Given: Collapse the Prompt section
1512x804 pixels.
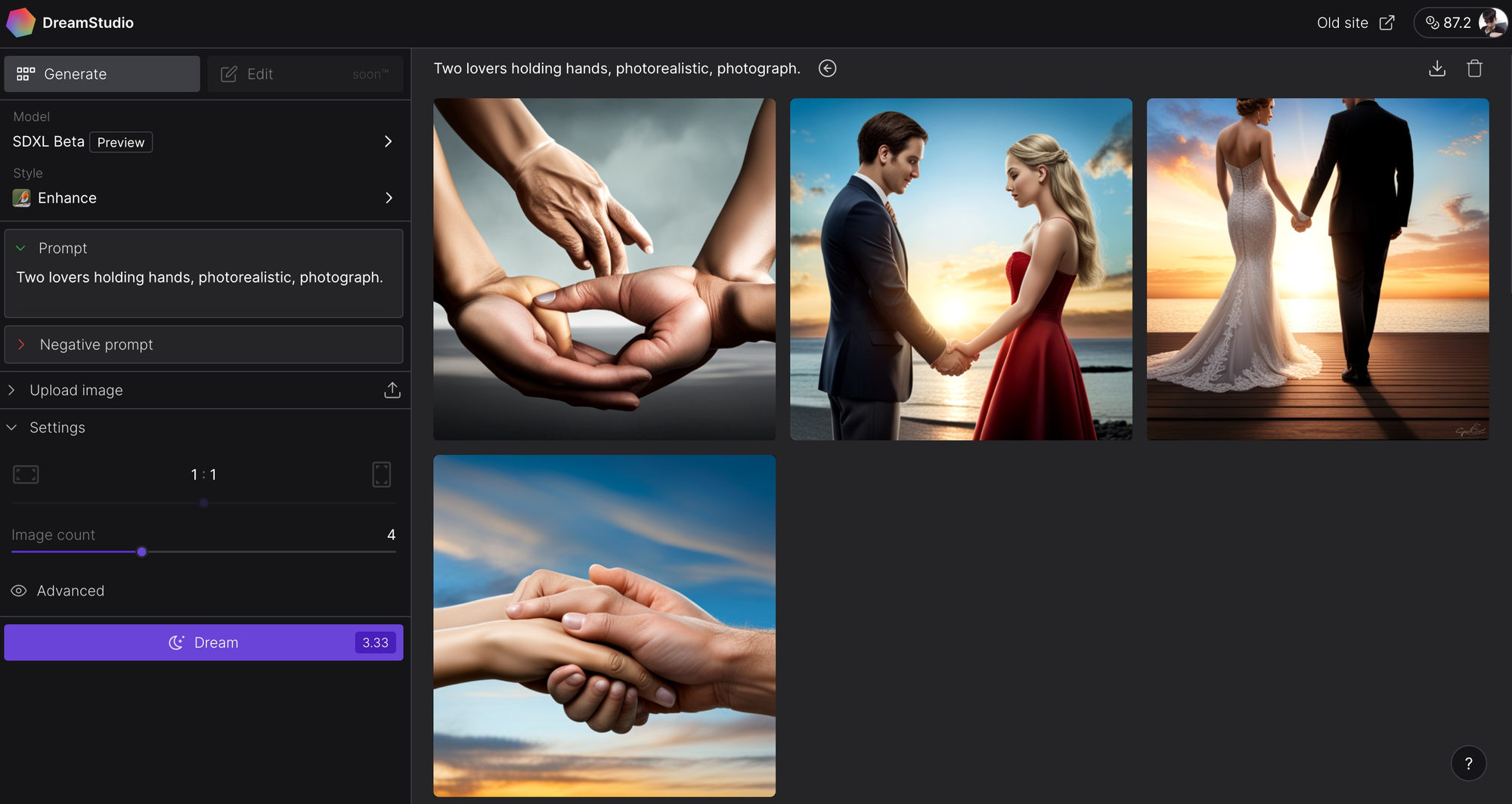Looking at the screenshot, I should [x=21, y=248].
